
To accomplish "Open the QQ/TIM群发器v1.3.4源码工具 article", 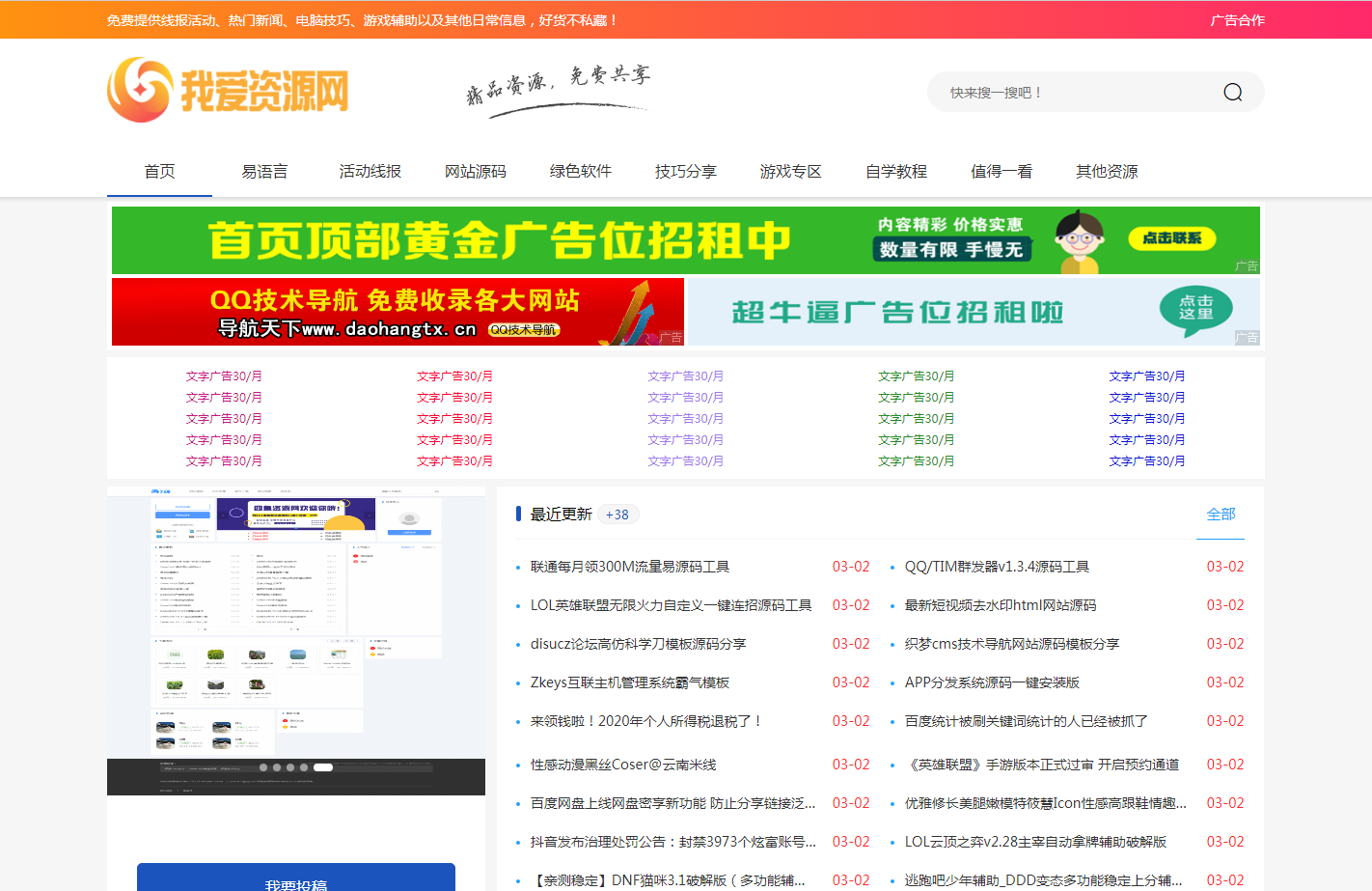I will click(997, 567).
